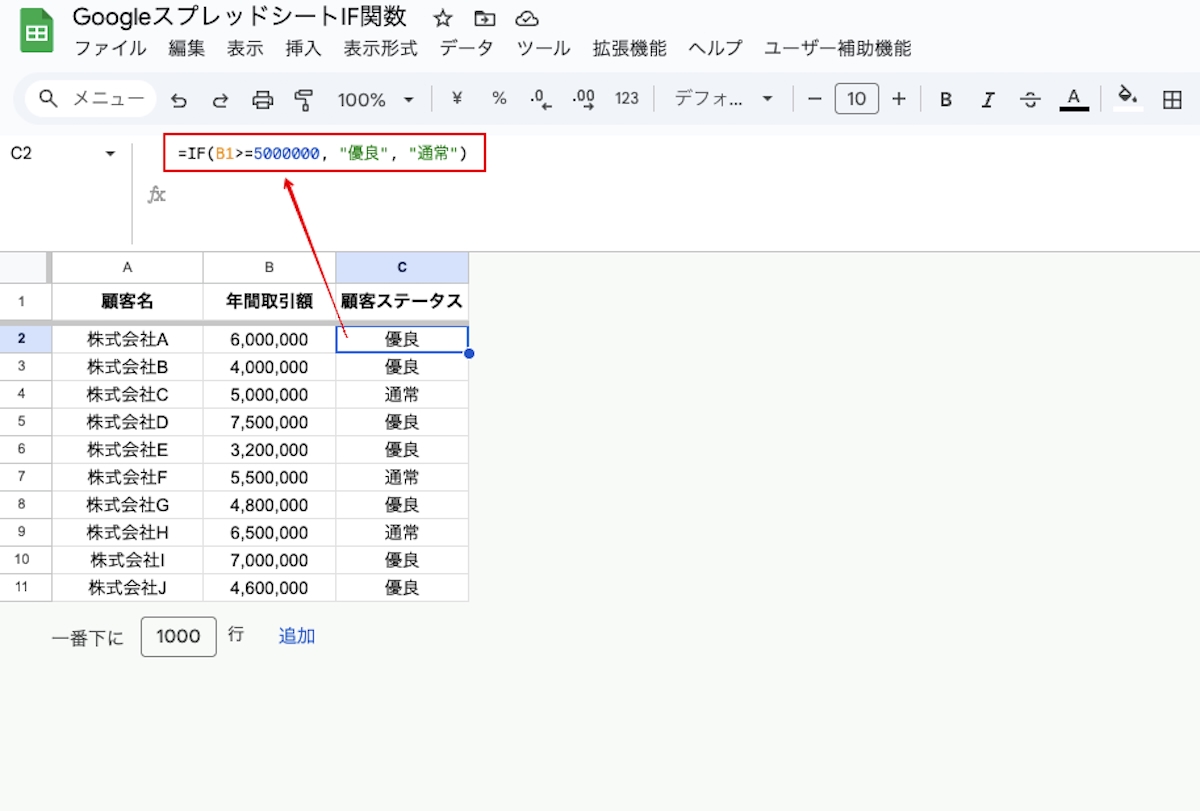Open the ファイル menu

pyautogui.click(x=110, y=48)
